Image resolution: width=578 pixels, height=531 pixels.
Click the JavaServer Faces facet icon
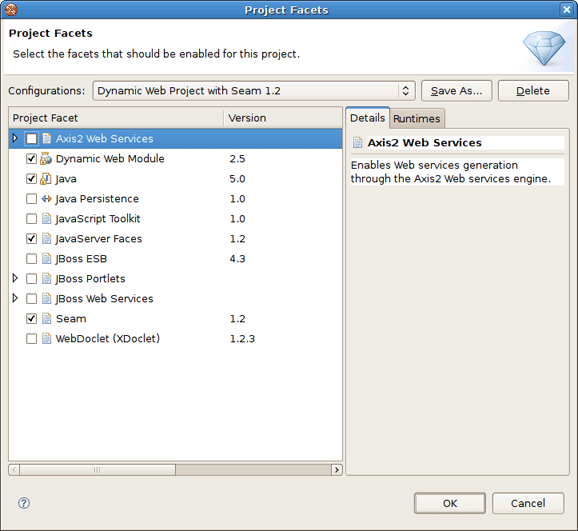(46, 239)
